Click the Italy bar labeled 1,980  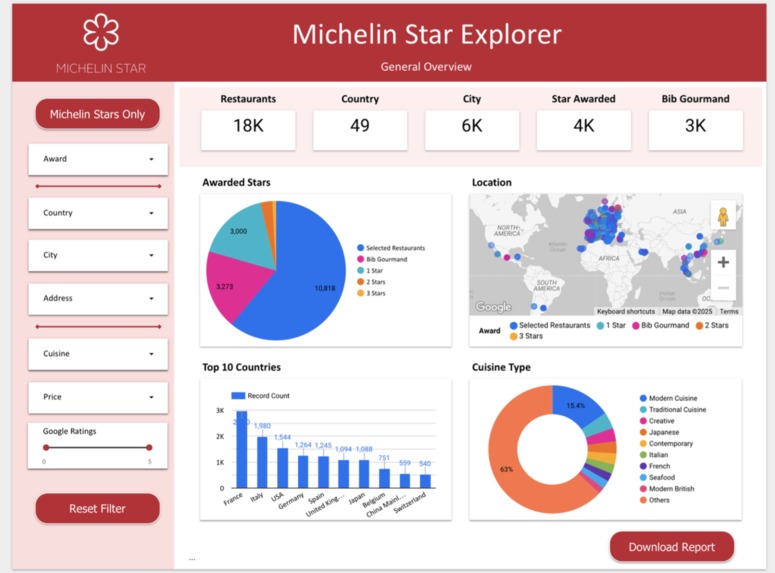262,462
